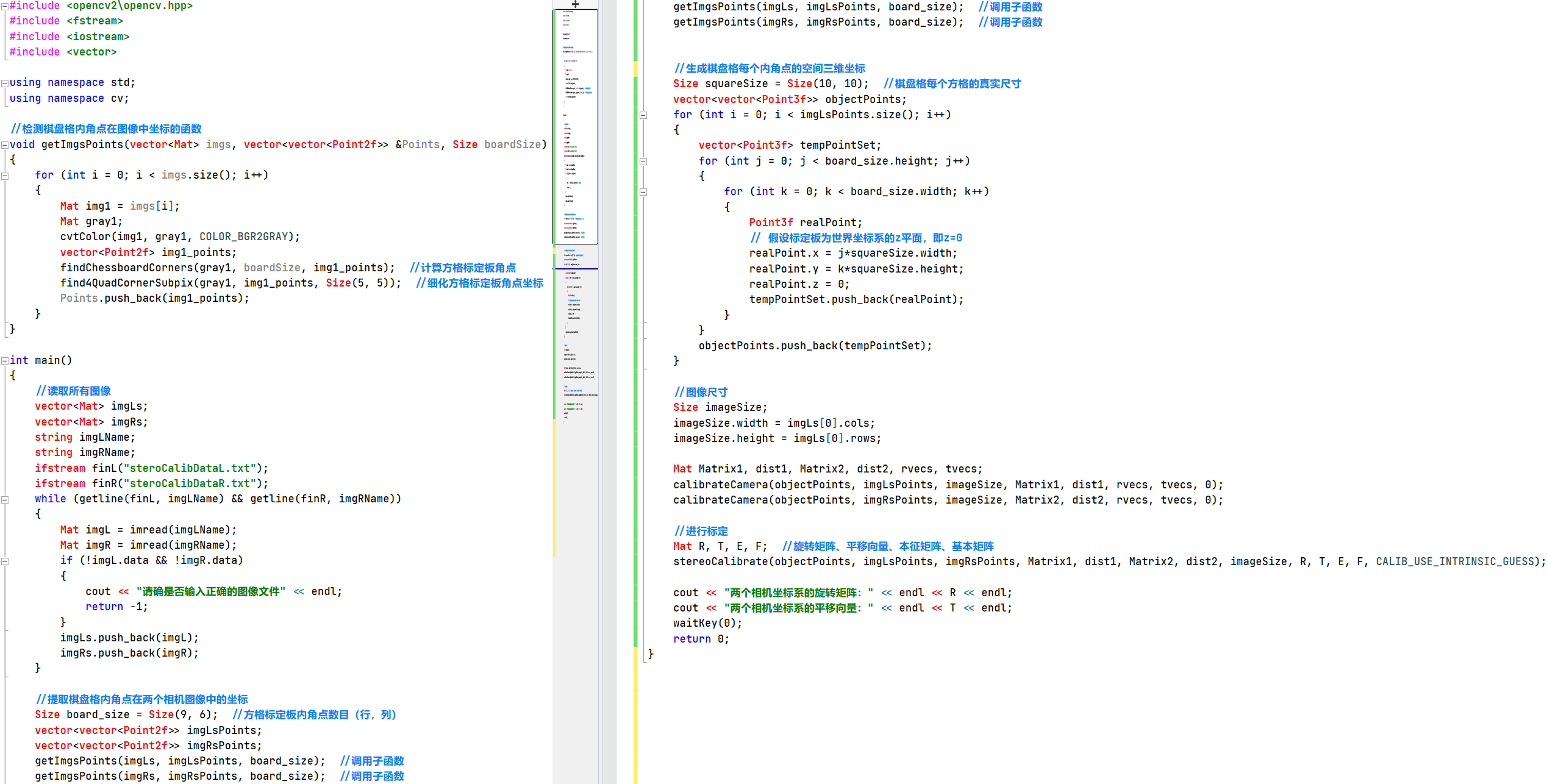Click 'objectPoints.push_back(tempPointSet);' line

coord(815,346)
